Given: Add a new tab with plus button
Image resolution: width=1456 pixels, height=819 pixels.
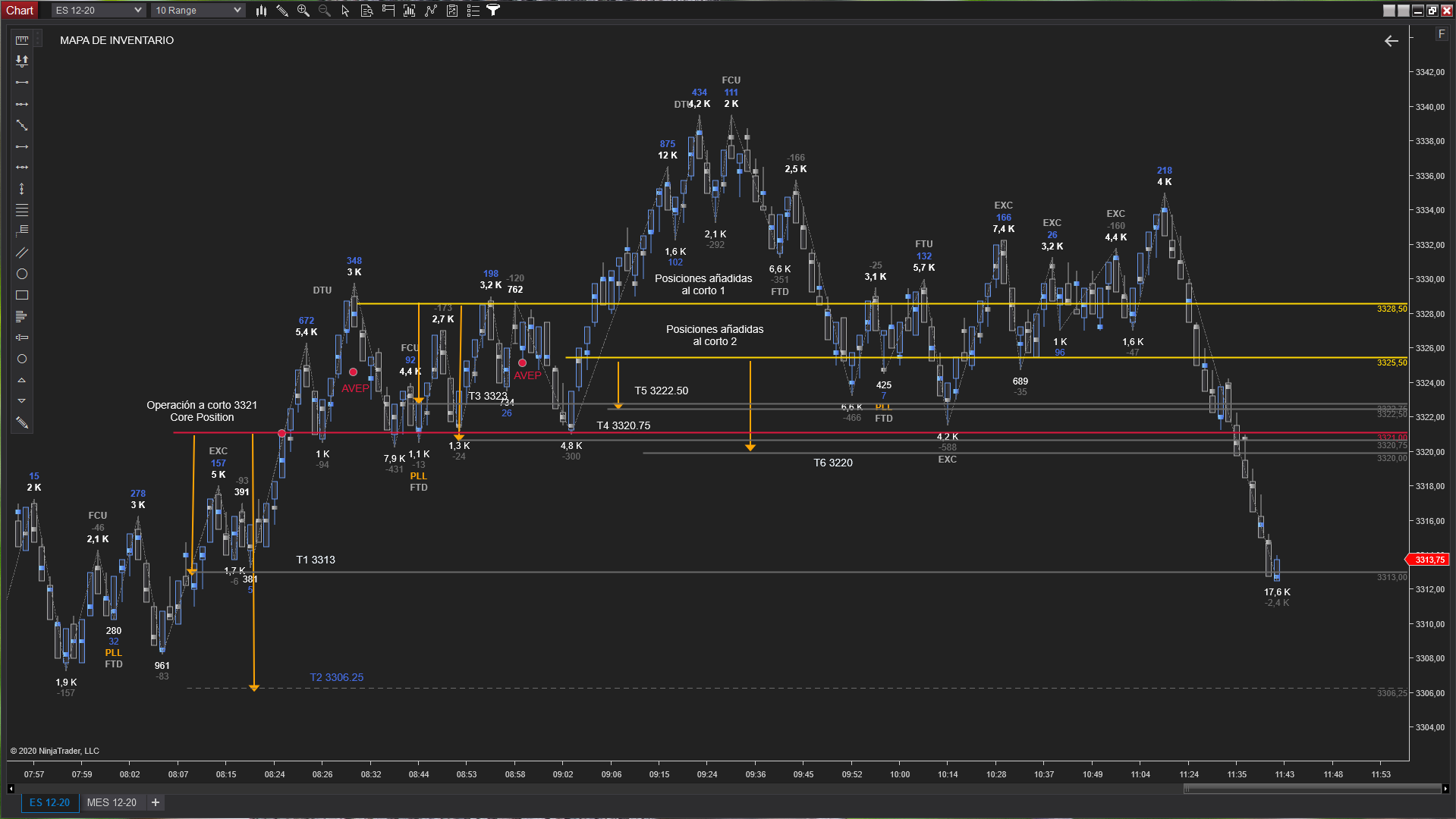Looking at the screenshot, I should 156,802.
